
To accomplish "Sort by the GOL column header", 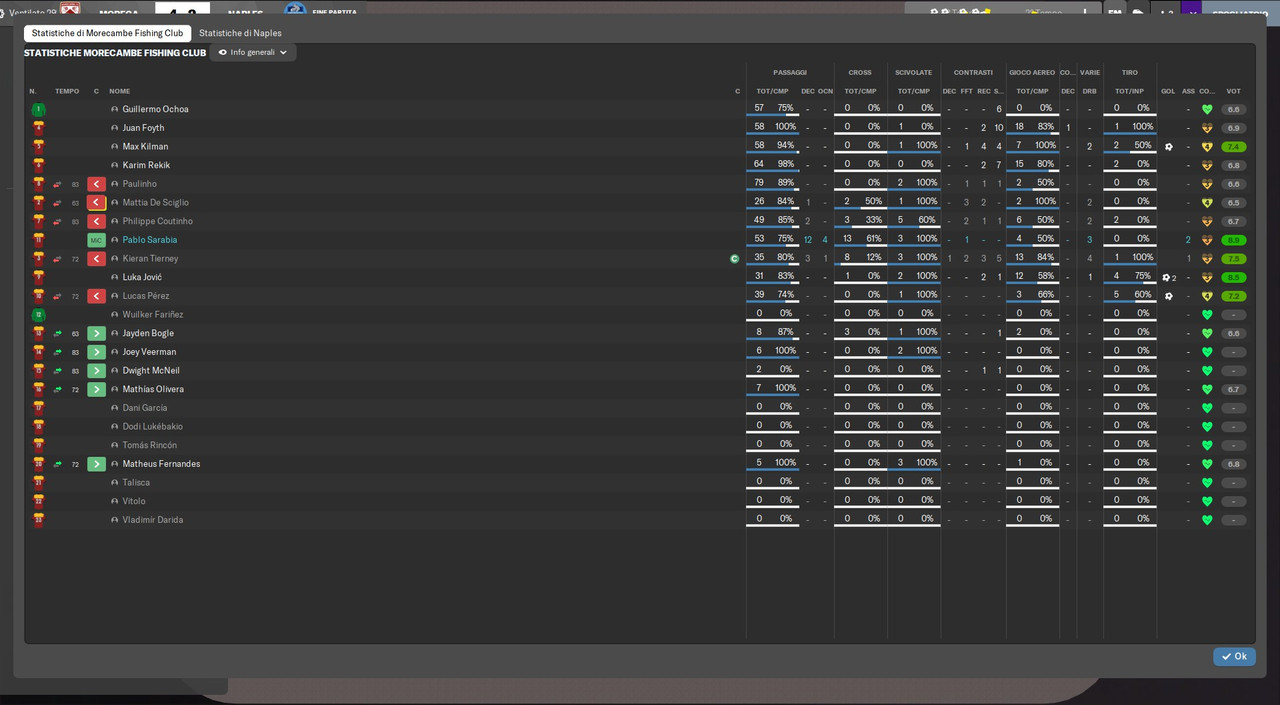I will [1168, 91].
